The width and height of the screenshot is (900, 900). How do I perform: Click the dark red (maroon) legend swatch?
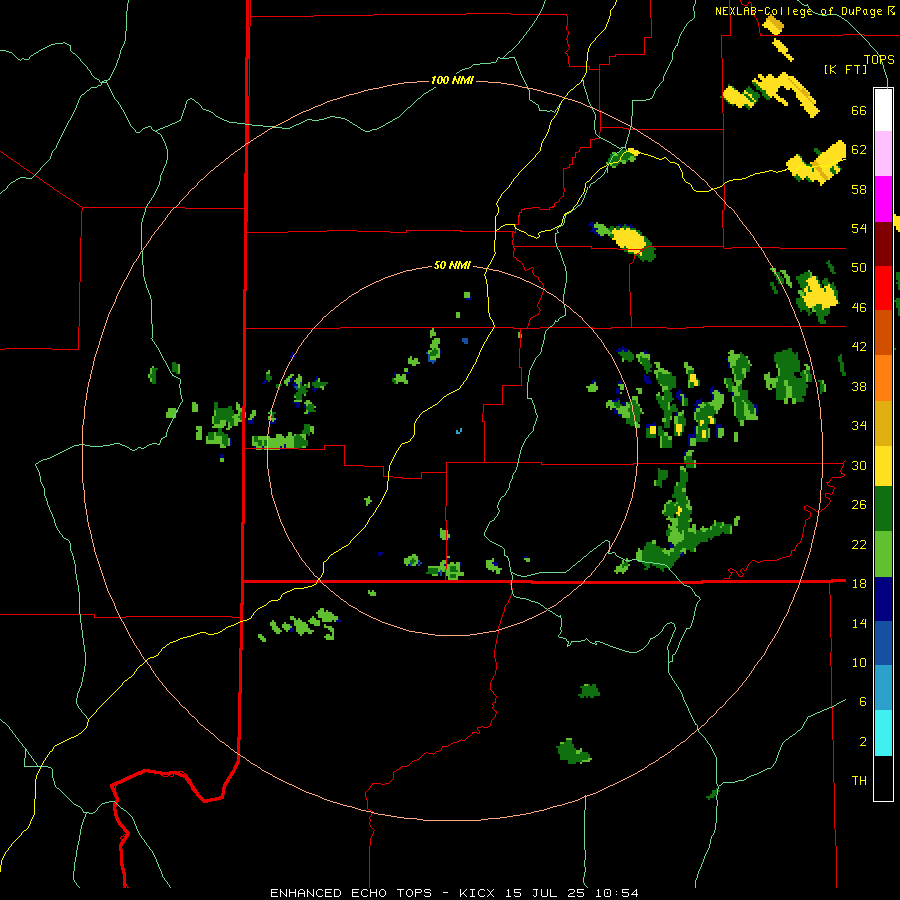[883, 244]
